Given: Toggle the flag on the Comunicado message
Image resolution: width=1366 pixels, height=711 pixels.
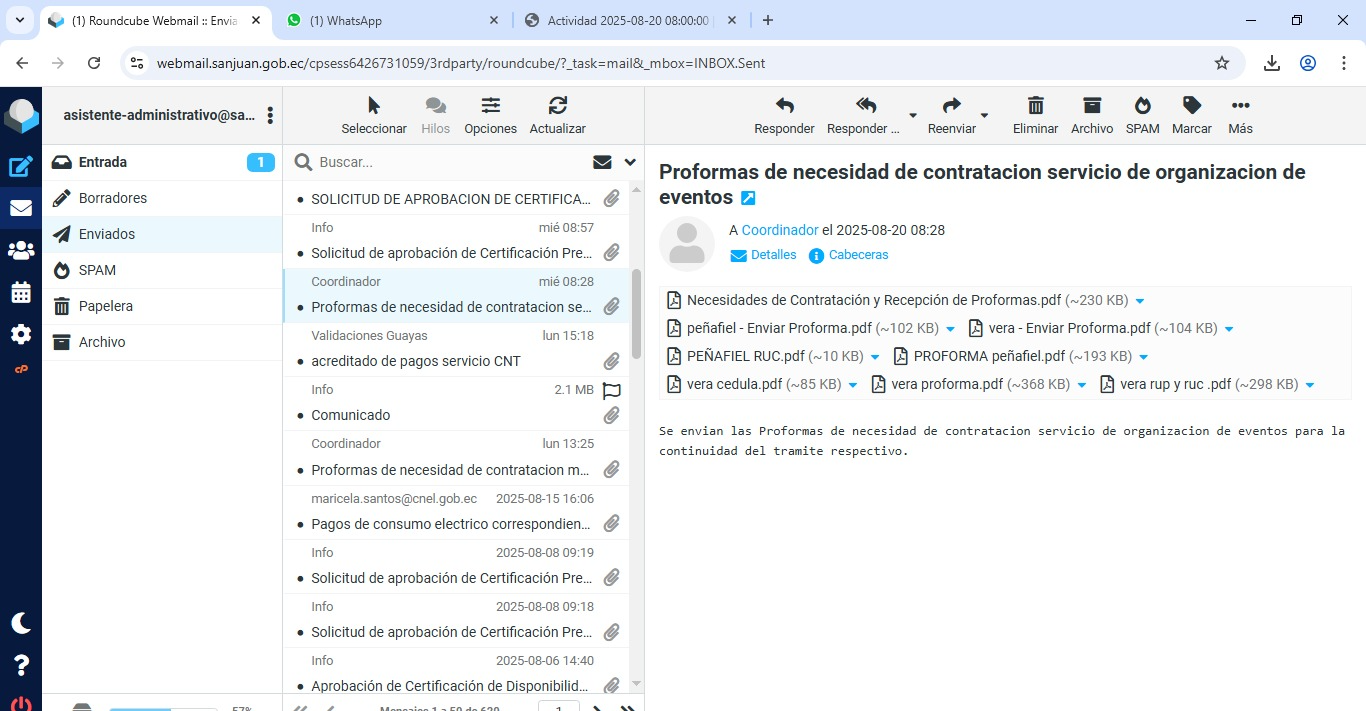Looking at the screenshot, I should (611, 390).
